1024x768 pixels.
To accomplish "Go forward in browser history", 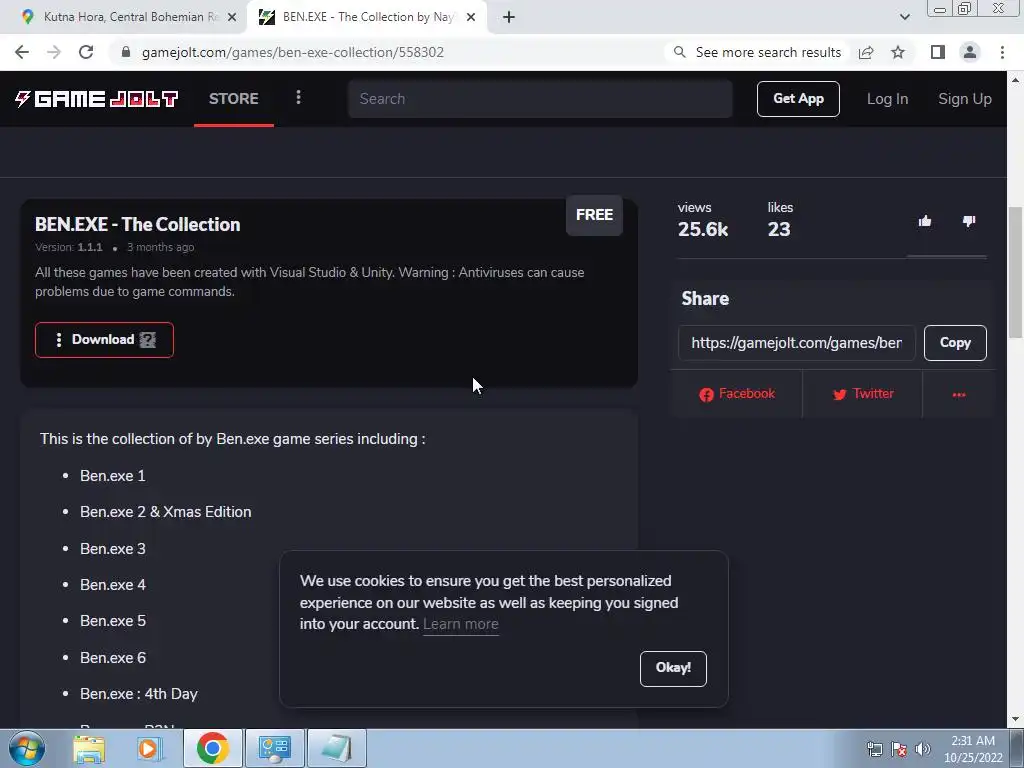I will (54, 52).
